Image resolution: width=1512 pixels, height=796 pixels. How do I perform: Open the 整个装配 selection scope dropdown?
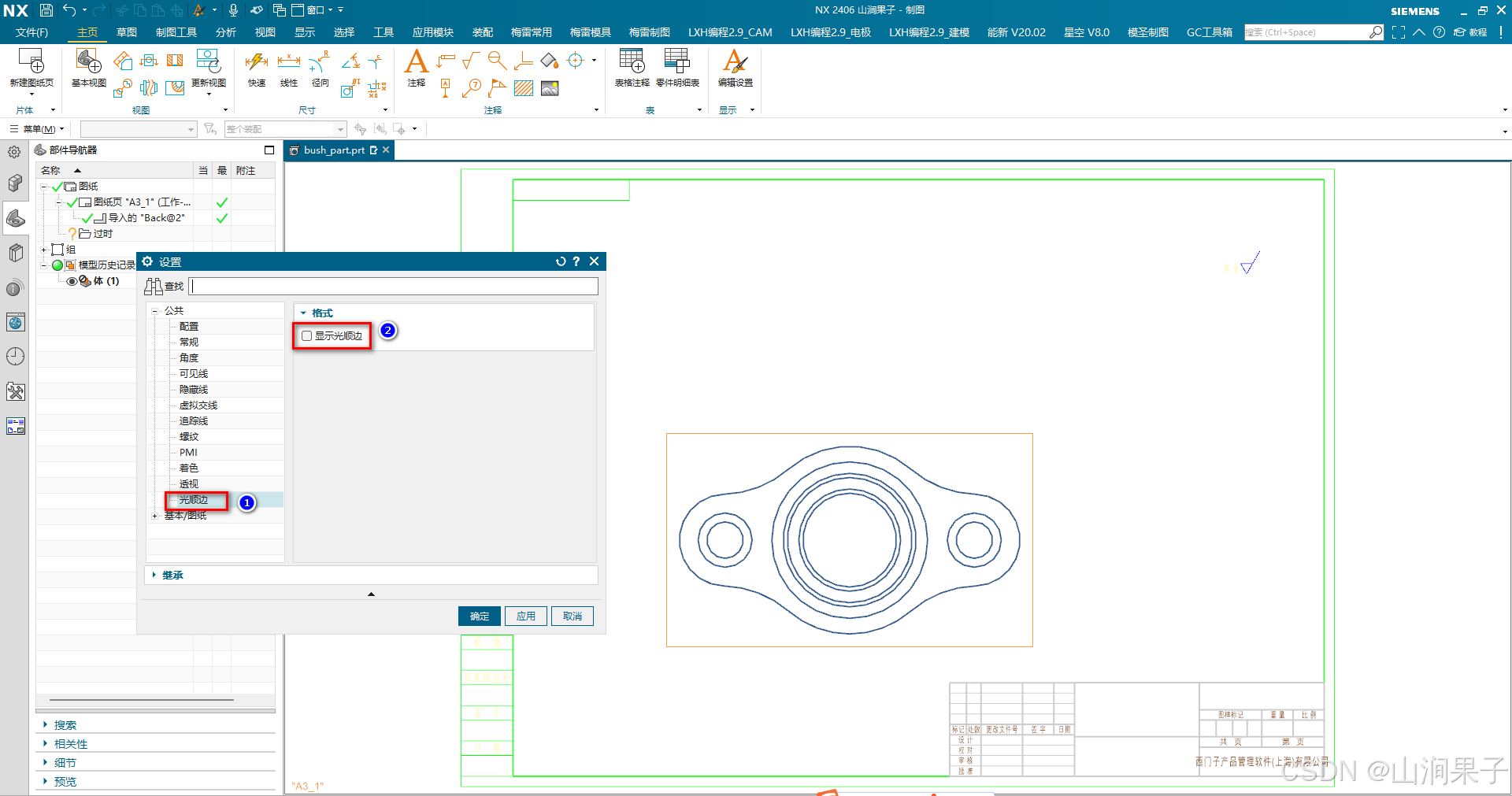[x=340, y=129]
